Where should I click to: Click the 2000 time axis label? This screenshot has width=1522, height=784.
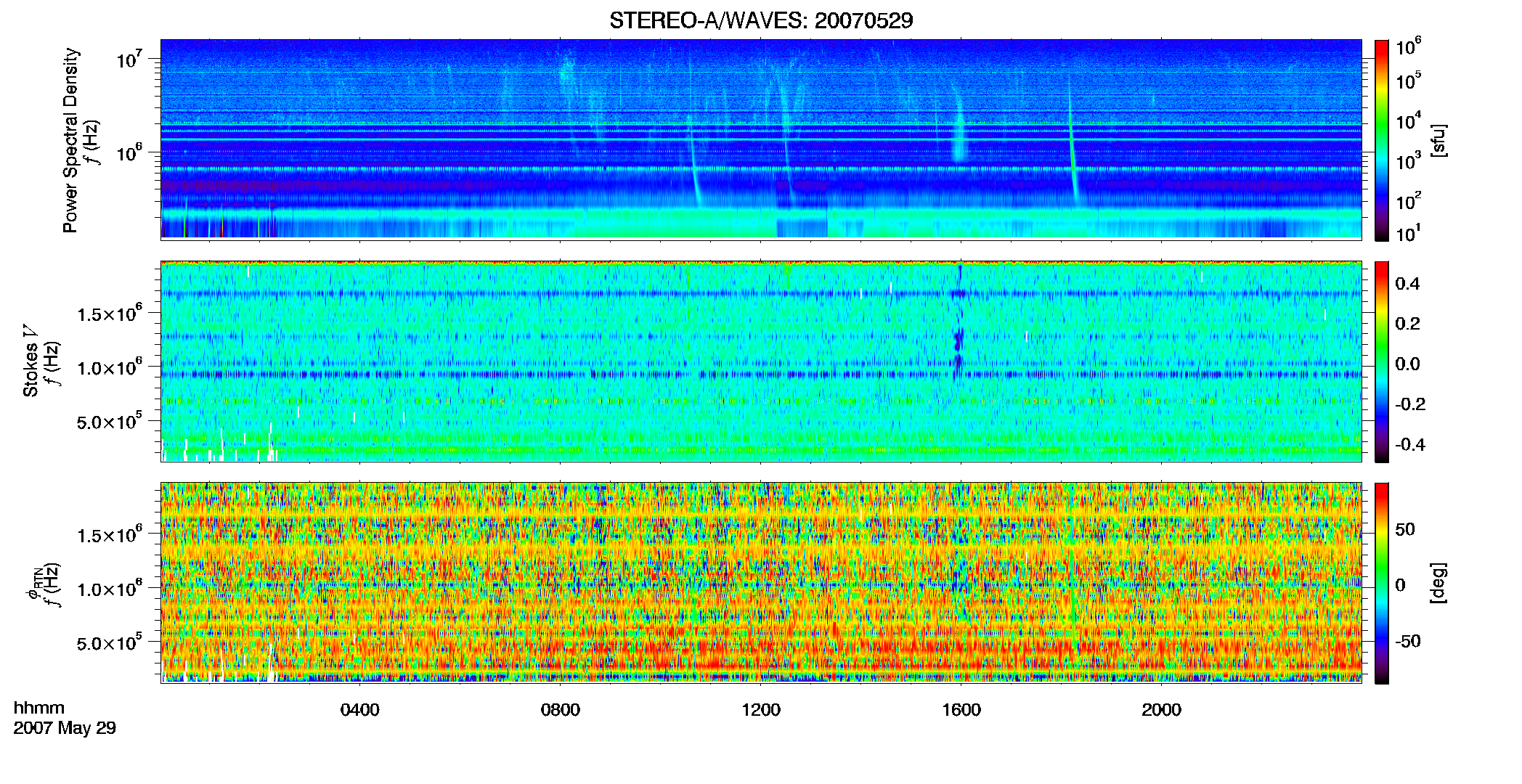[x=1162, y=710]
